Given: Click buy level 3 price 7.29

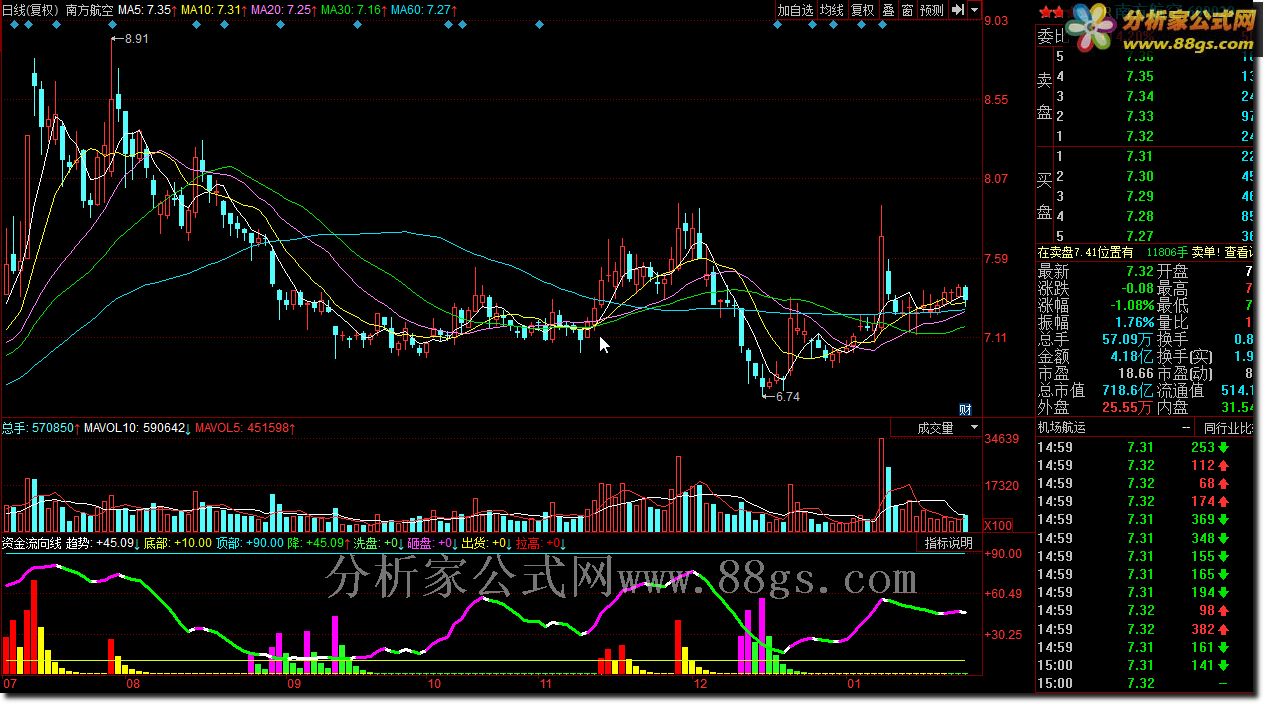Looking at the screenshot, I should (1140, 196).
